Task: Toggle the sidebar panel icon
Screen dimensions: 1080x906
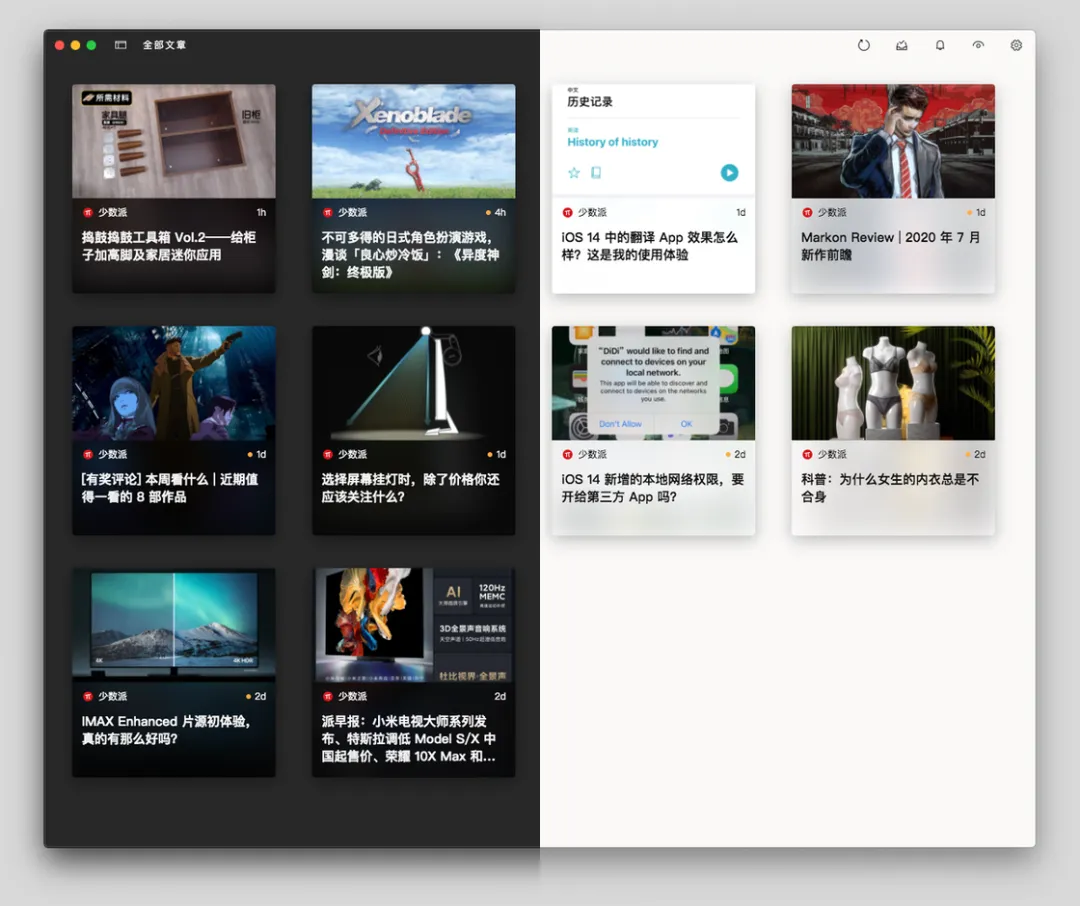Action: (121, 45)
